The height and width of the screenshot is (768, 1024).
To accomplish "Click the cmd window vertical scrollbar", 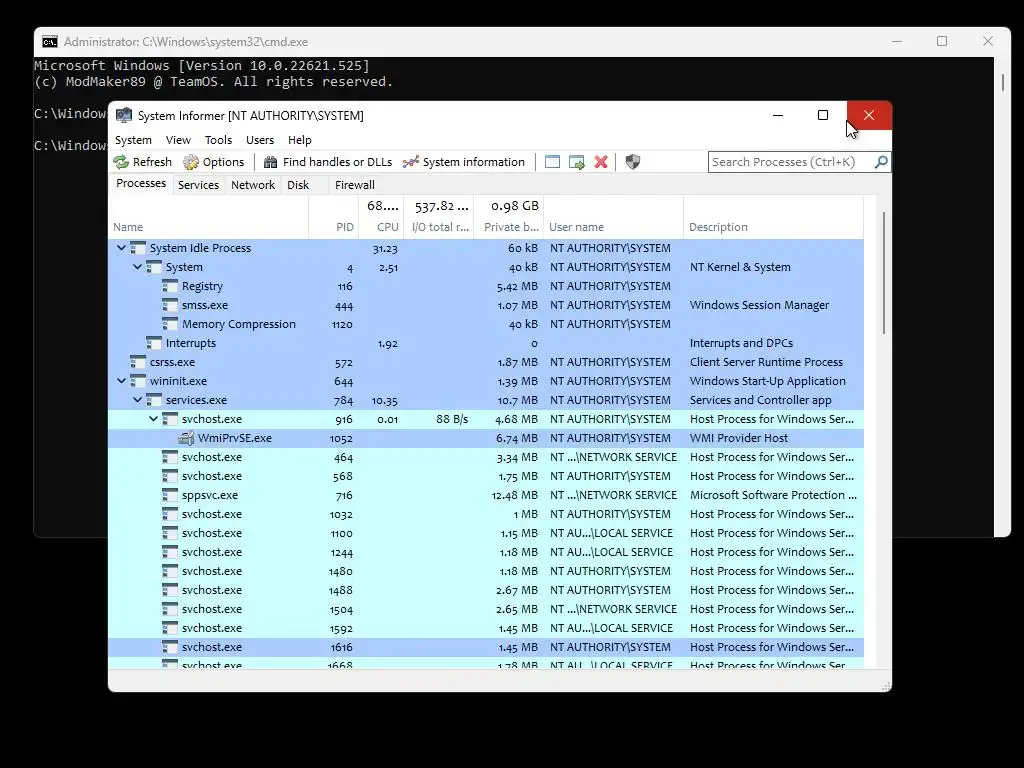I will click(1002, 82).
